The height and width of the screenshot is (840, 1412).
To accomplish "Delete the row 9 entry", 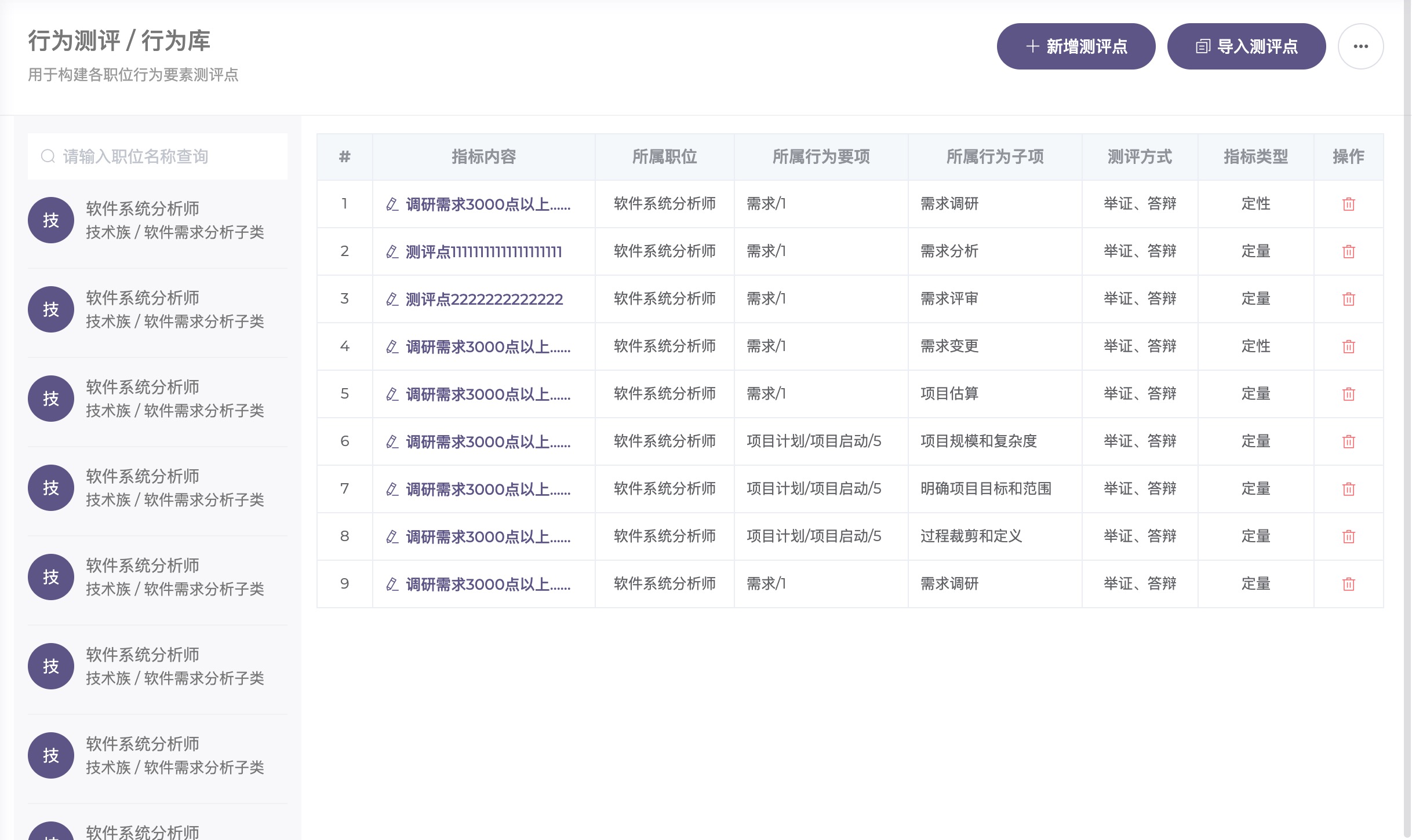I will pos(1348,584).
